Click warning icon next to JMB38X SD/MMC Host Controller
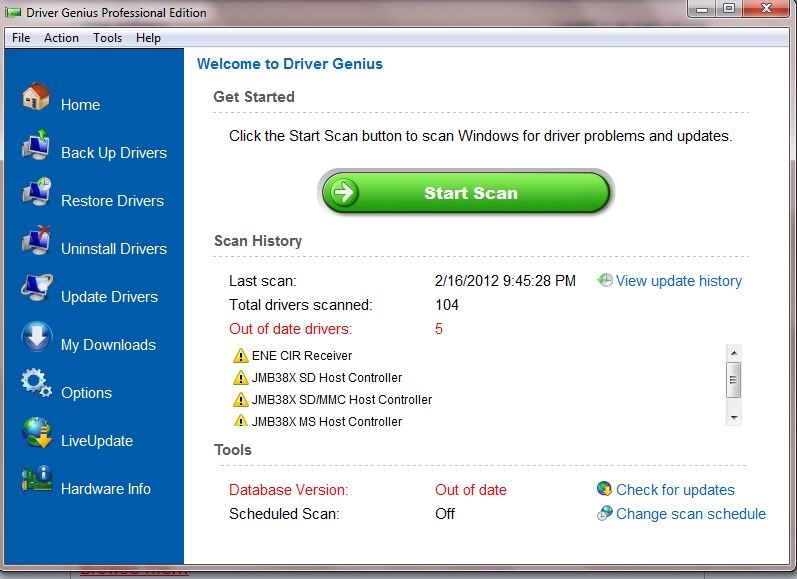The image size is (797, 579). (x=240, y=399)
